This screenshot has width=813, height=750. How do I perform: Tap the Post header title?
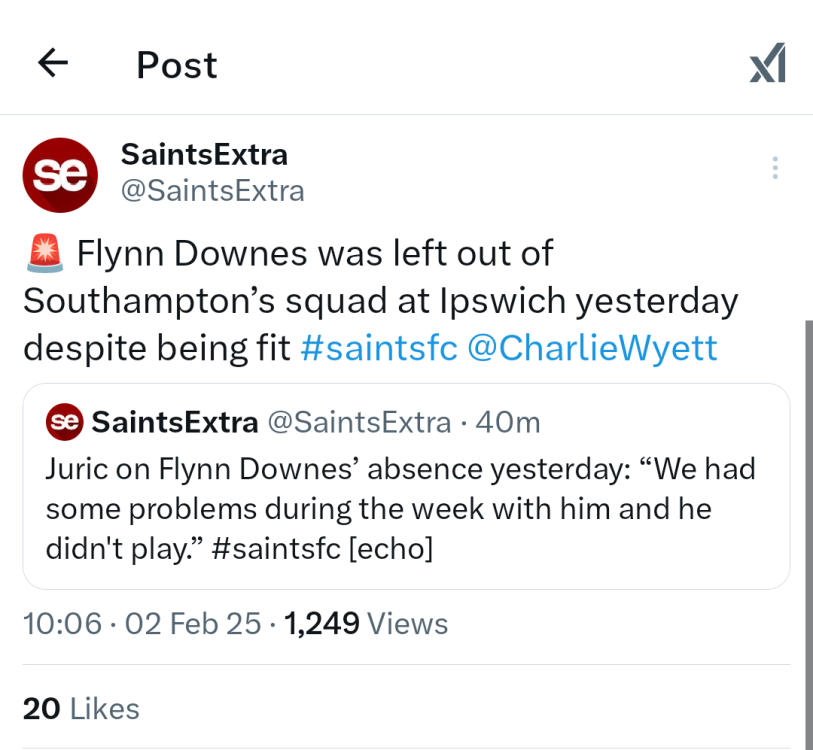pos(176,65)
